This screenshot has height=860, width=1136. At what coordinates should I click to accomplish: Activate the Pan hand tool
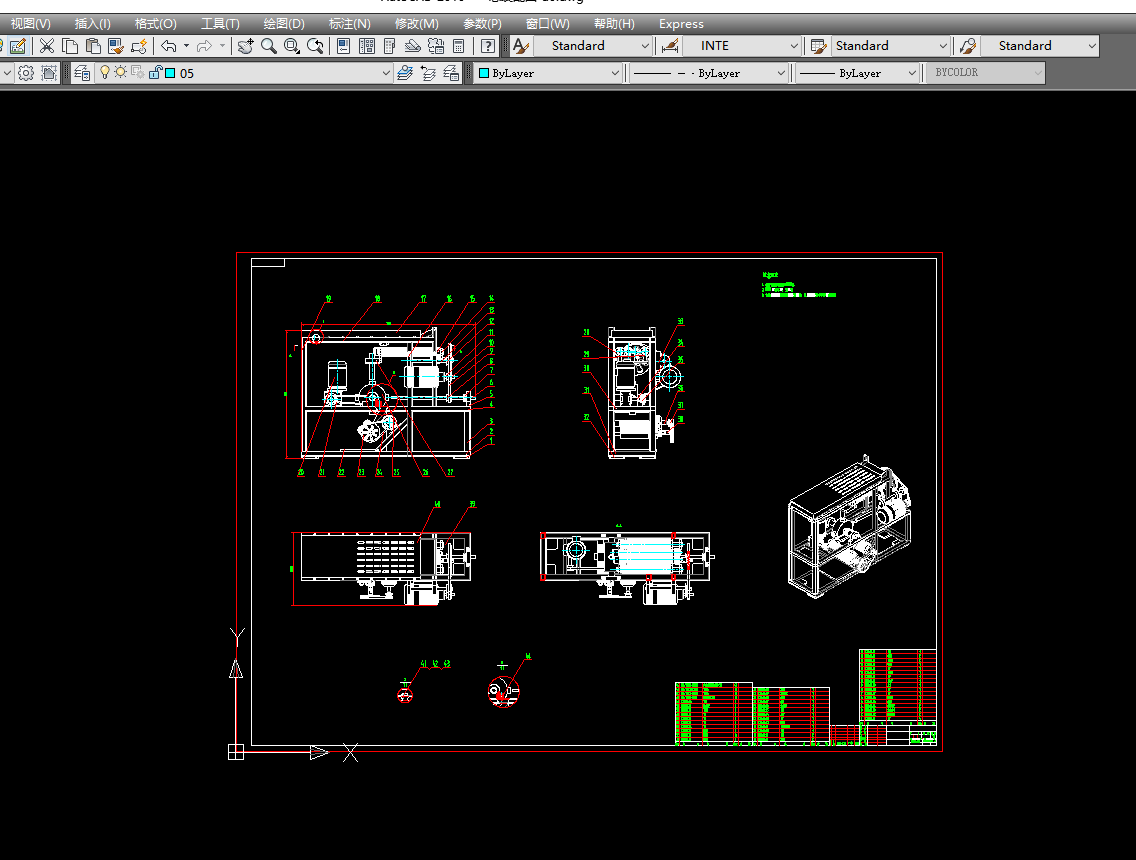click(x=246, y=46)
